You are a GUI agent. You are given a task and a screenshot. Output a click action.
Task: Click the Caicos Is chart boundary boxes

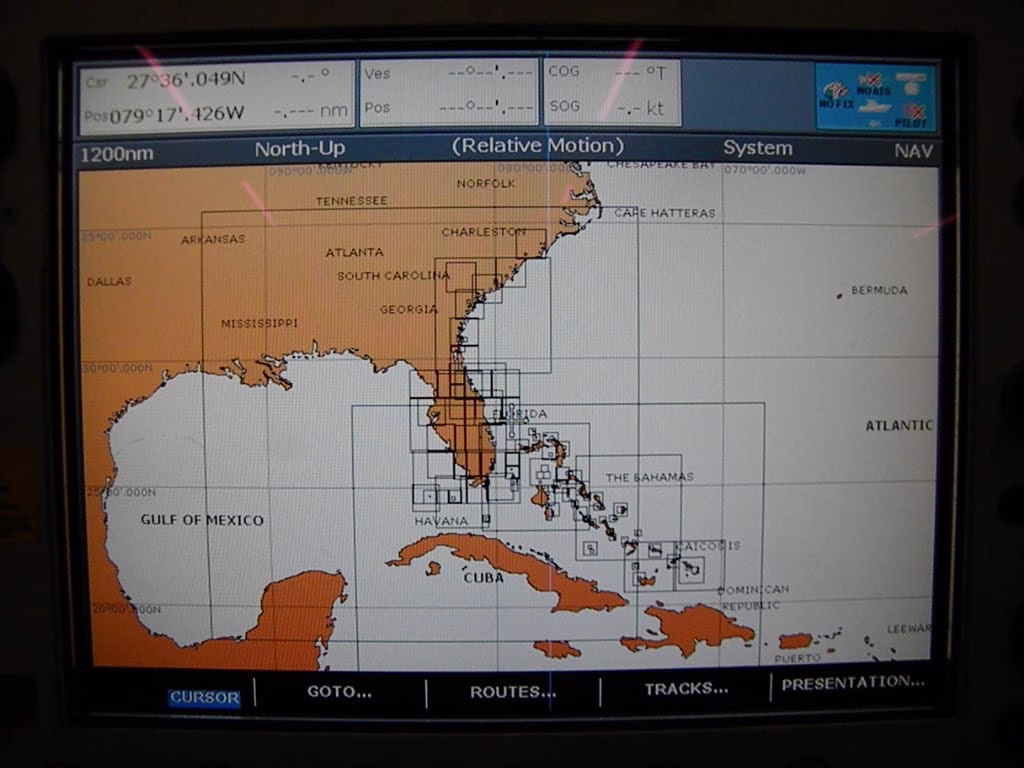690,568
